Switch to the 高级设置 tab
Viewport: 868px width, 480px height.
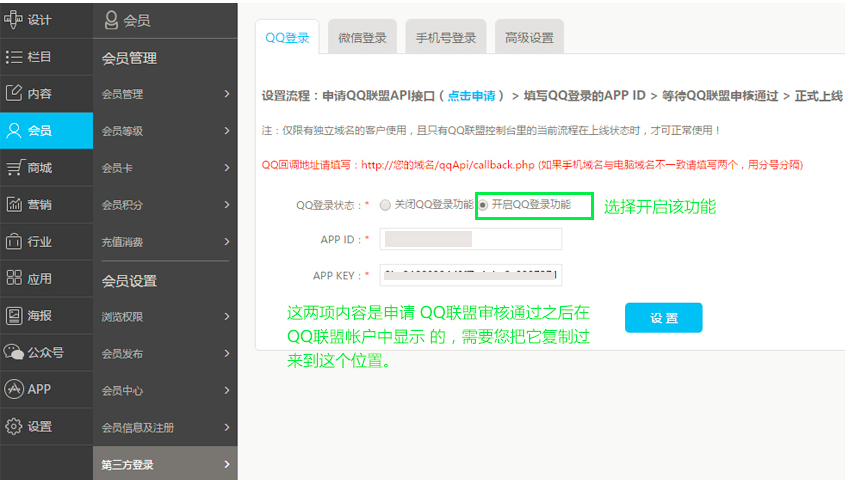pyautogui.click(x=529, y=37)
